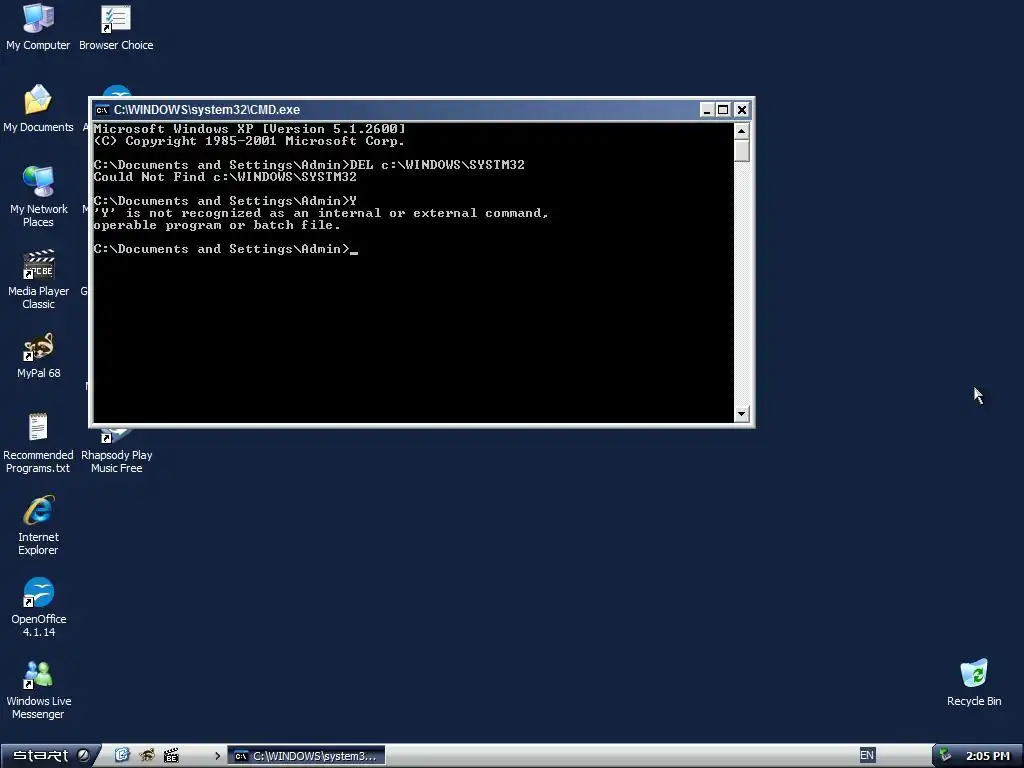Open the Start menu
The height and width of the screenshot is (768, 1024).
(x=49, y=755)
